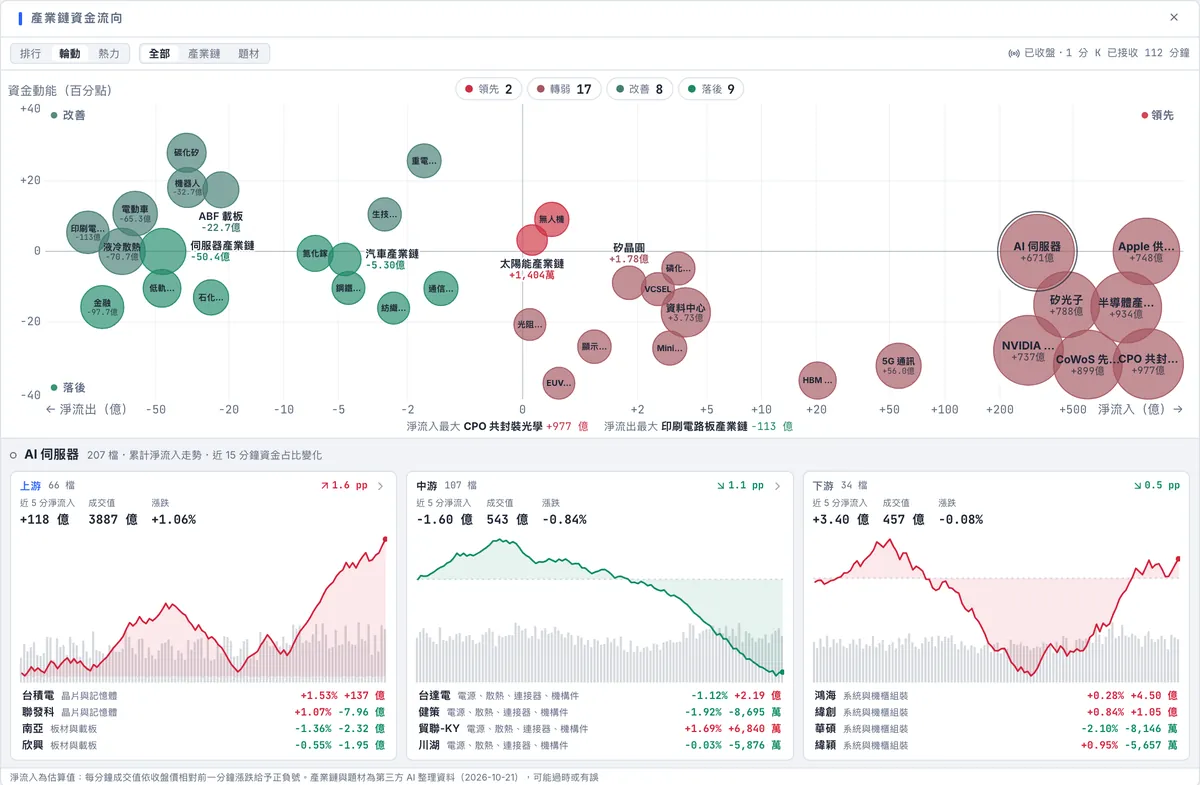This screenshot has width=1200, height=785.
Task: Click the 機器人 -32.7億 bubble
Action: click(x=187, y=186)
